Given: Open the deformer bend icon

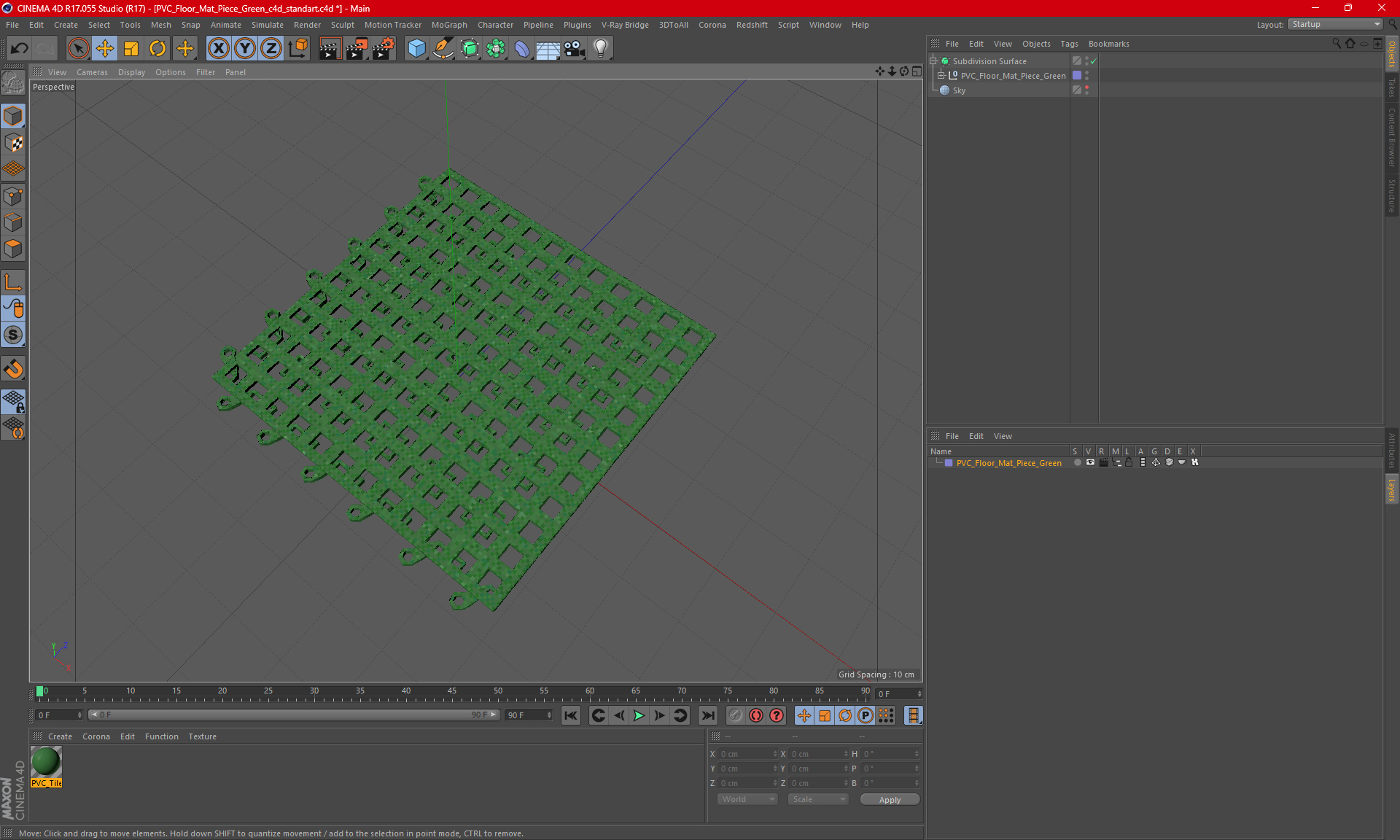Looking at the screenshot, I should [x=522, y=49].
